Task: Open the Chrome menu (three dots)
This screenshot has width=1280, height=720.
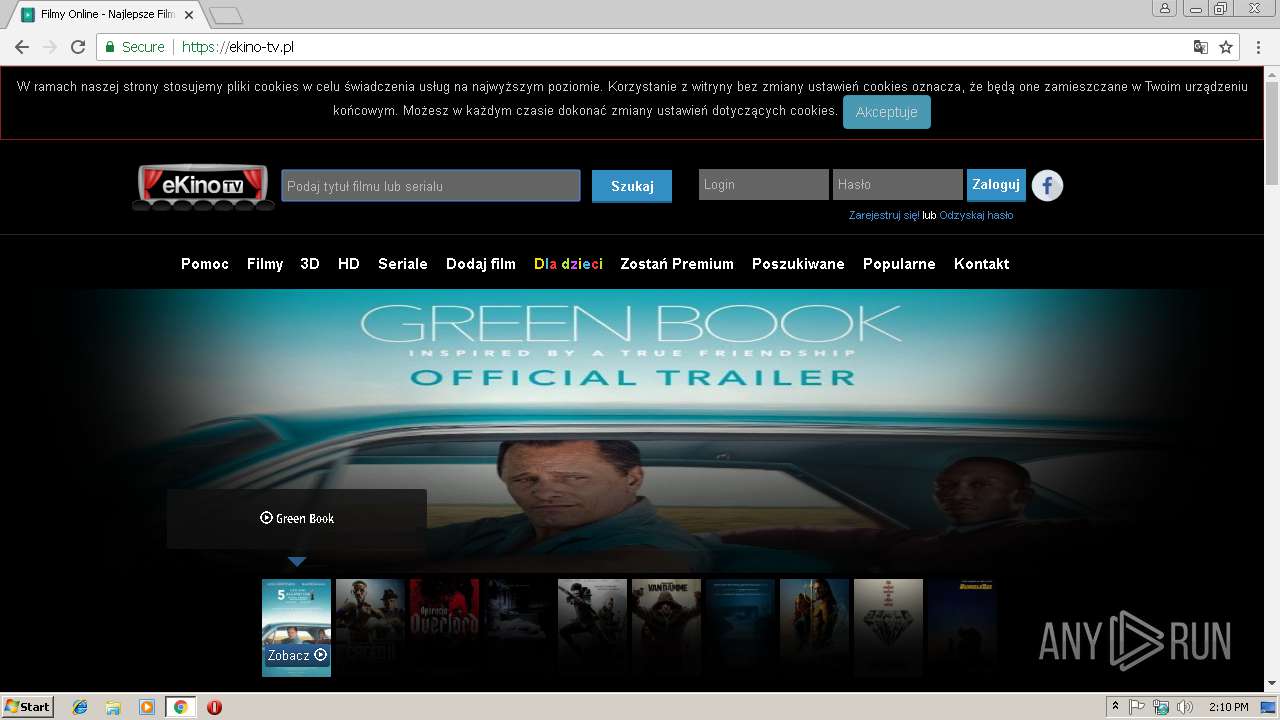Action: click(x=1257, y=47)
